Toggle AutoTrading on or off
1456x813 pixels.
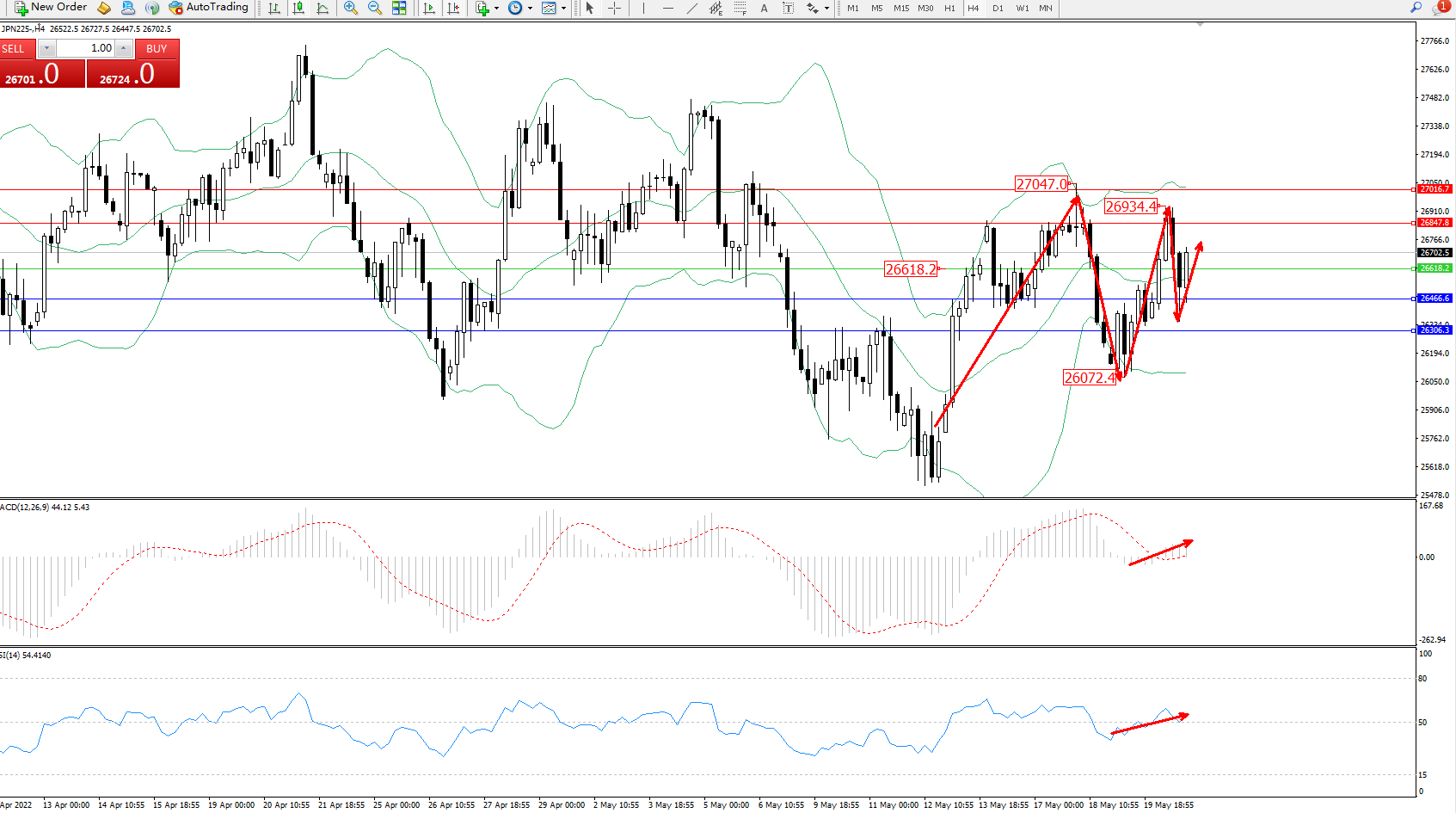tap(208, 8)
